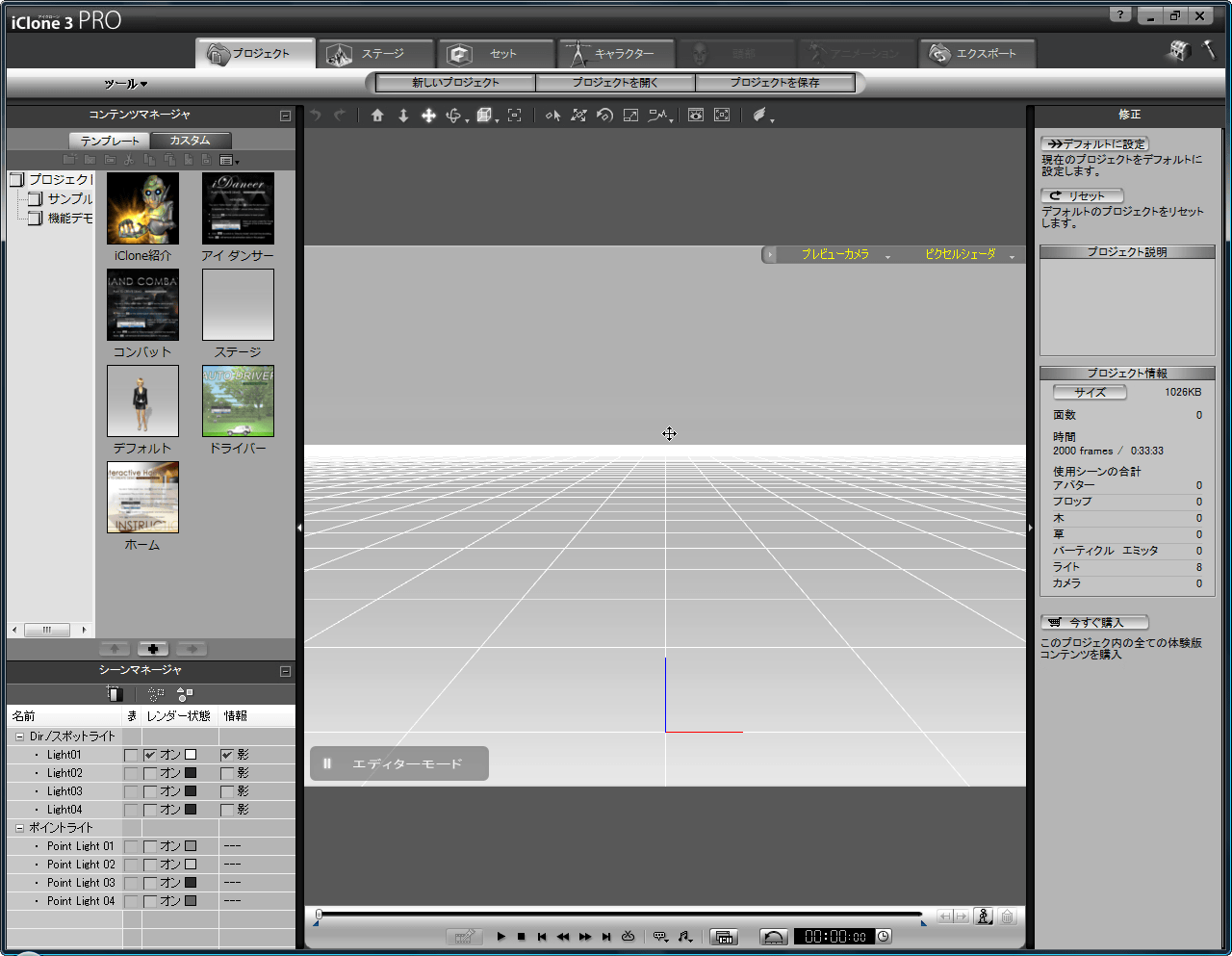1232x956 pixels.
Task: Select the object move tool
Action: [578, 115]
